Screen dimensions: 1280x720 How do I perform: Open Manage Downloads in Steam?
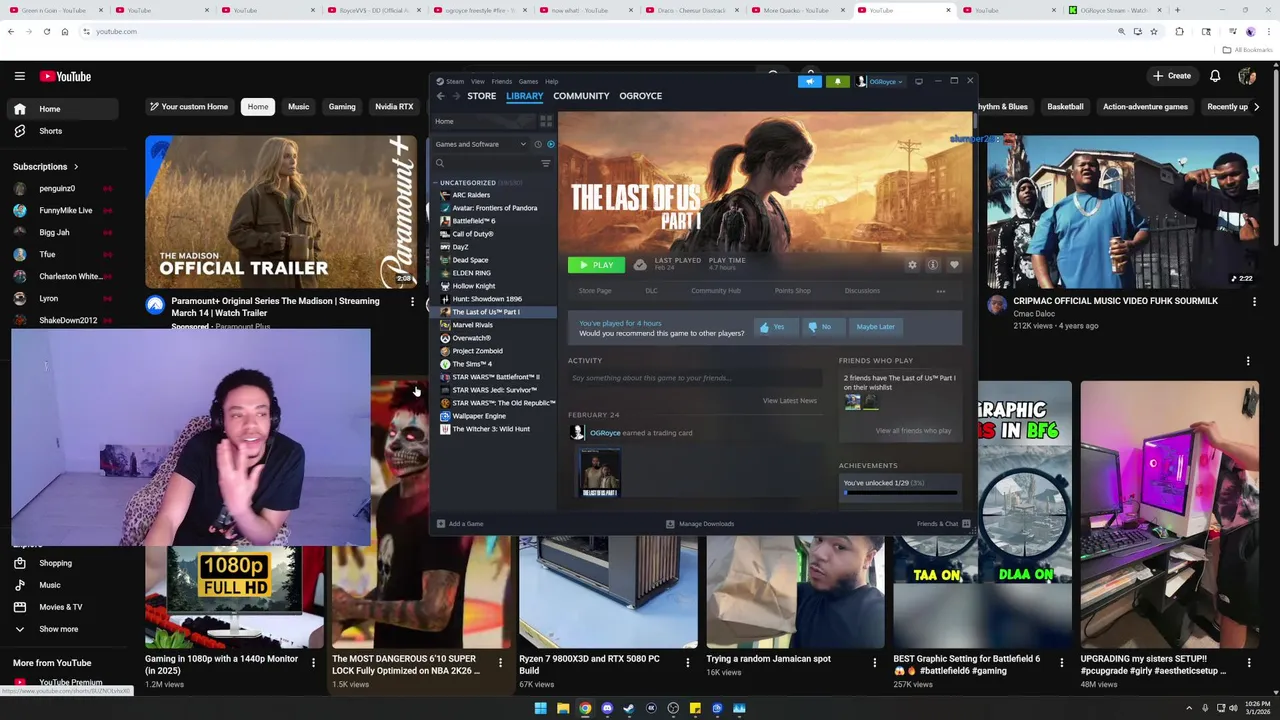tap(700, 524)
